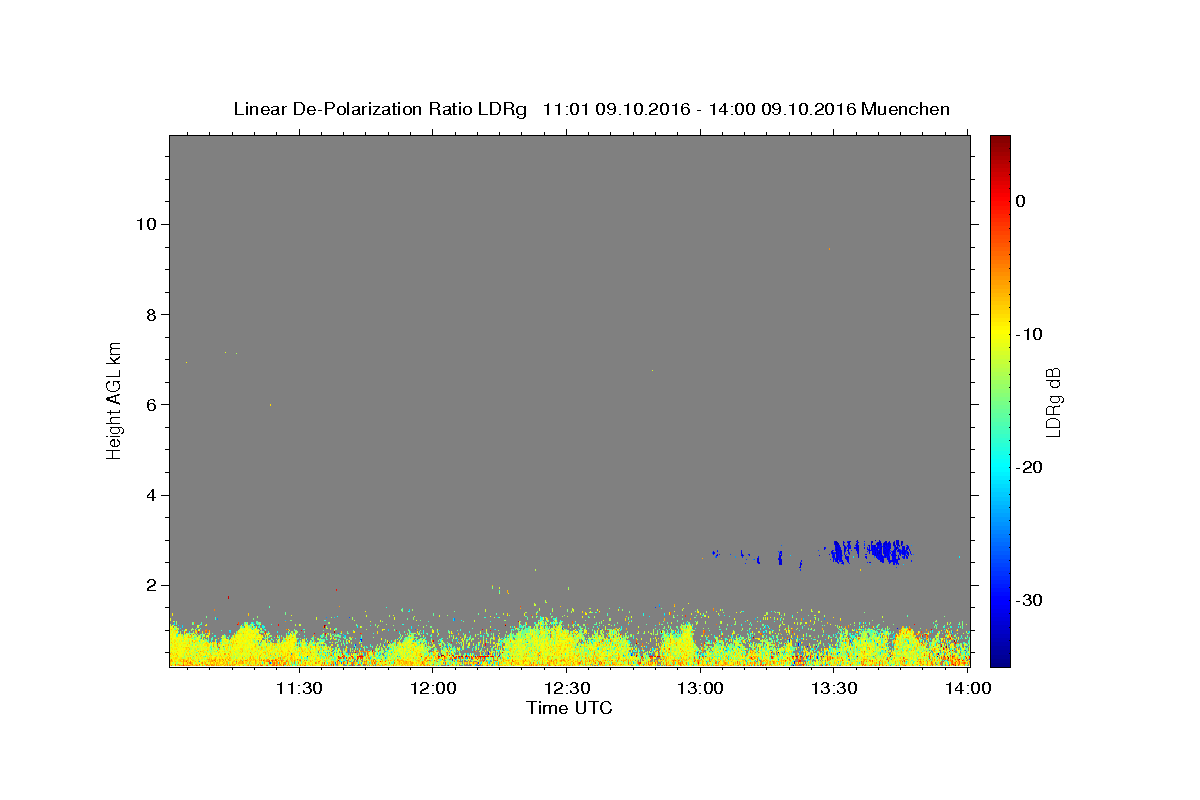The image size is (1200, 800).
Task: Click the Height AGL km axis title
Action: (x=115, y=400)
